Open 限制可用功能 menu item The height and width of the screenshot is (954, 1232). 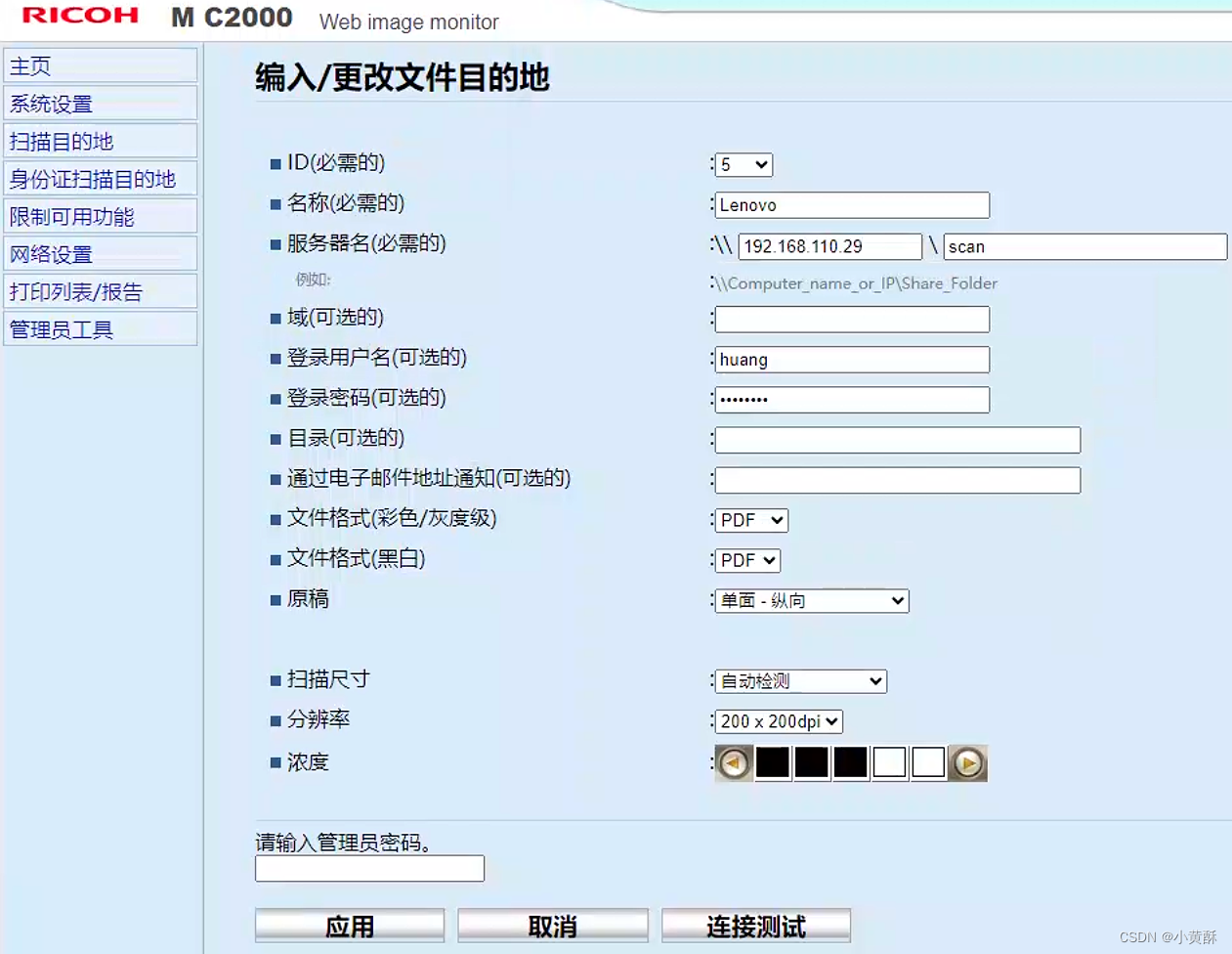click(x=101, y=216)
